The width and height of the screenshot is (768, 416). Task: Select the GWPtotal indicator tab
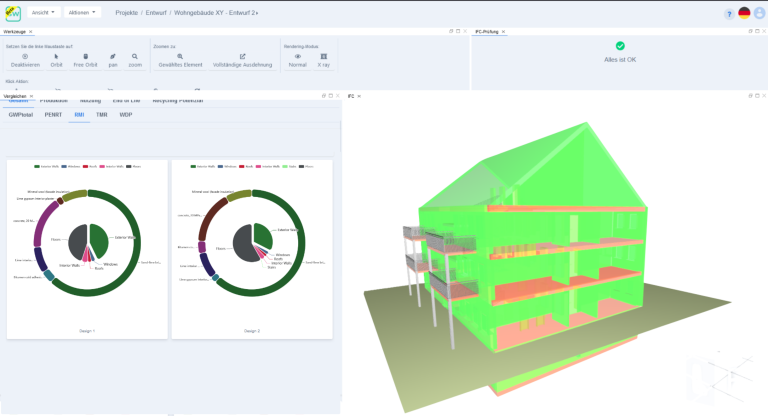[21, 115]
